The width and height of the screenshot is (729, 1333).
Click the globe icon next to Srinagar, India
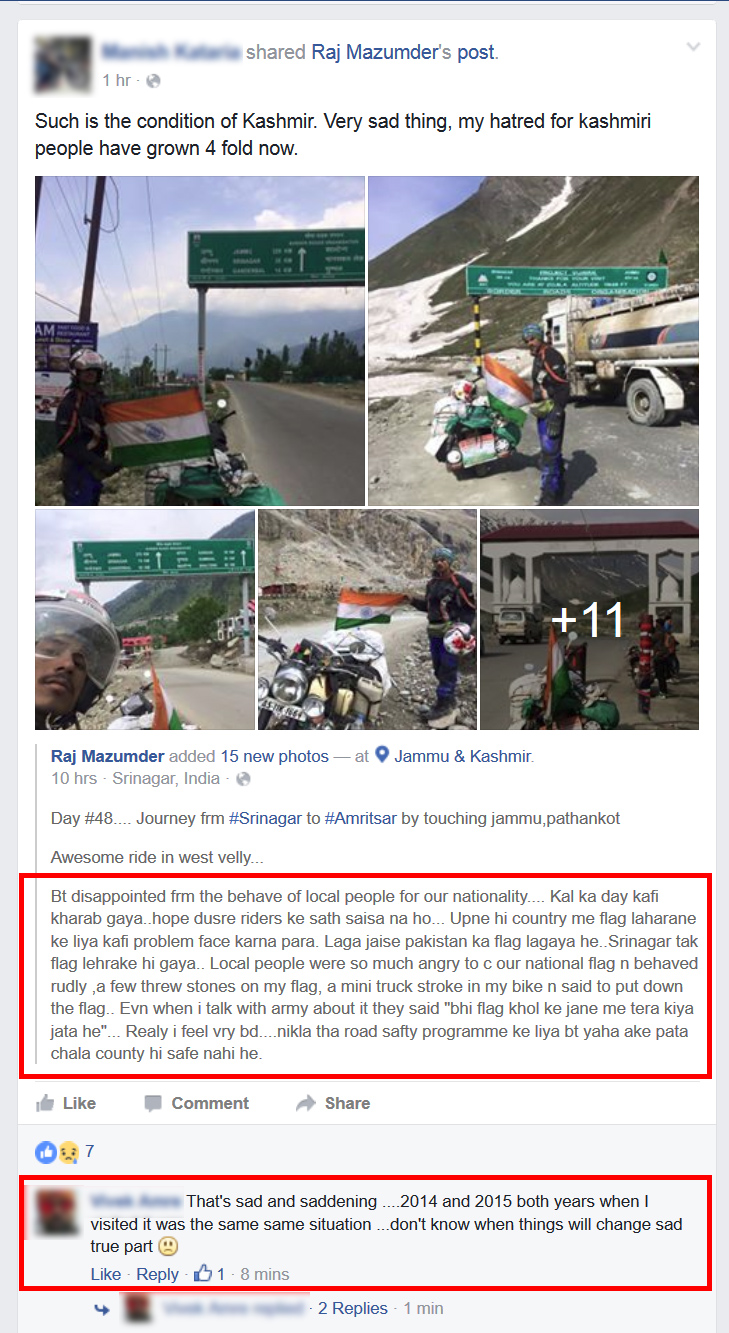click(243, 778)
